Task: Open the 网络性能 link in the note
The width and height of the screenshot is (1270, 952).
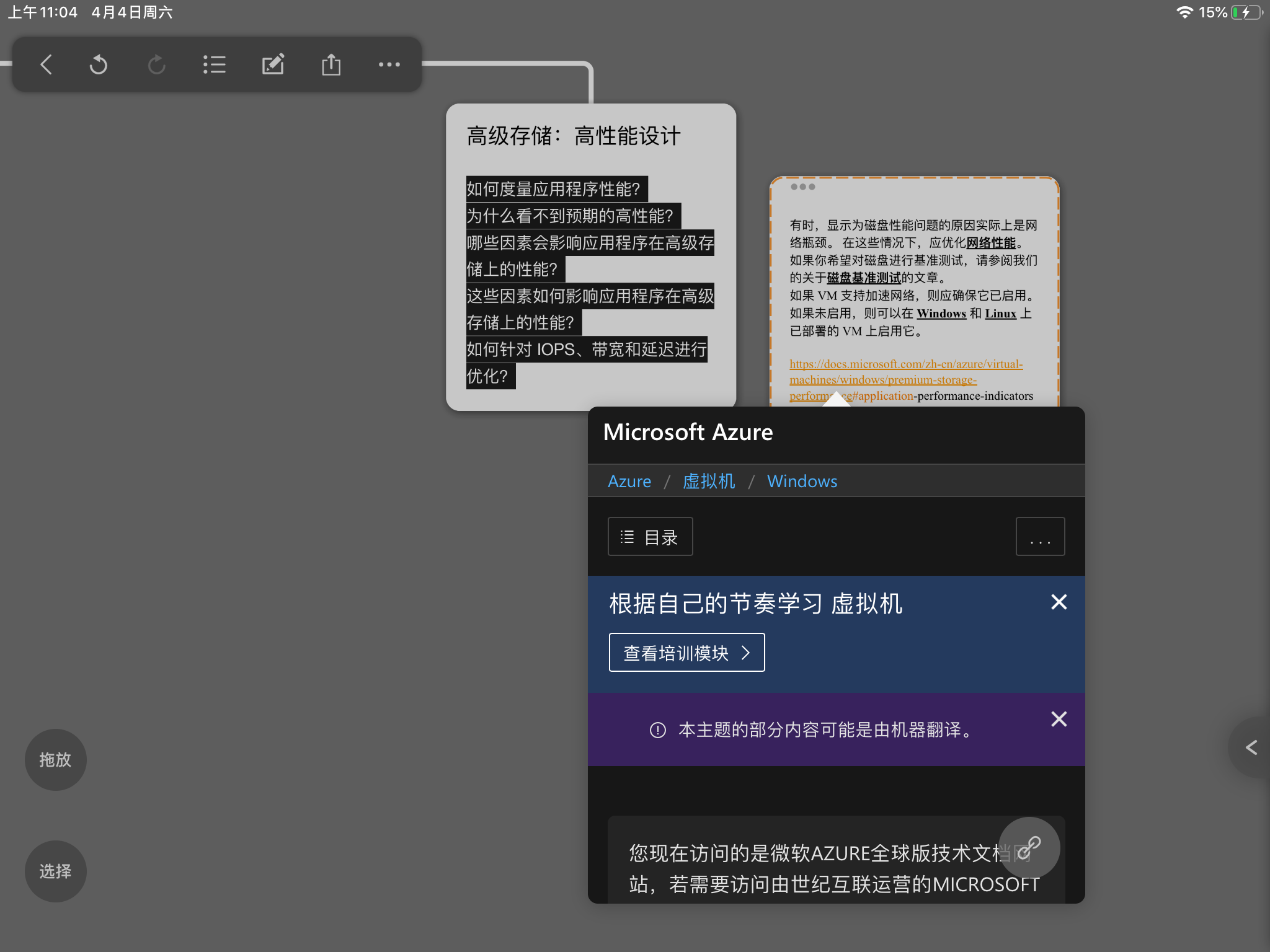Action: coord(991,243)
